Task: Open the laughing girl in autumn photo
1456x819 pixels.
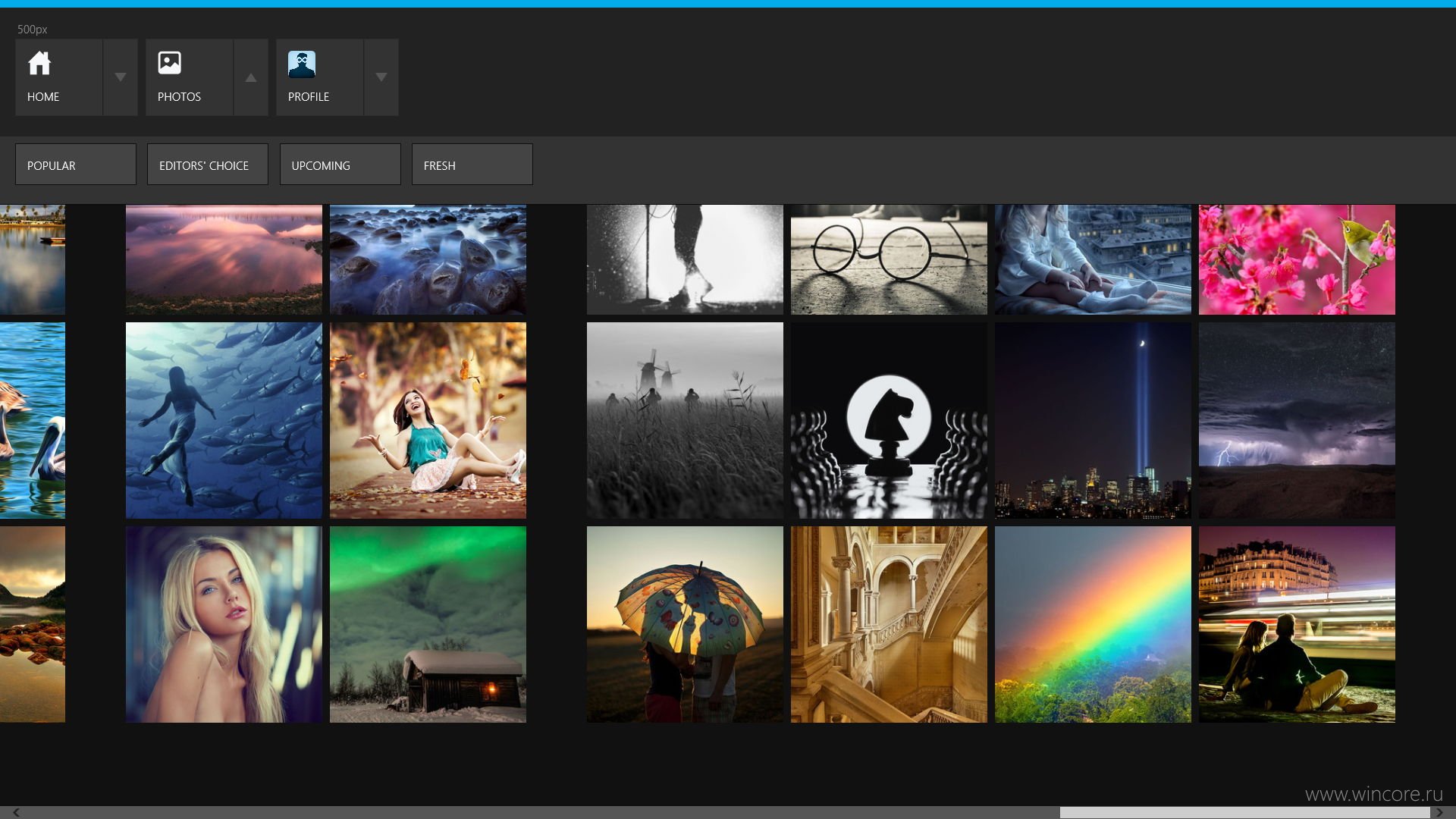Action: click(428, 421)
